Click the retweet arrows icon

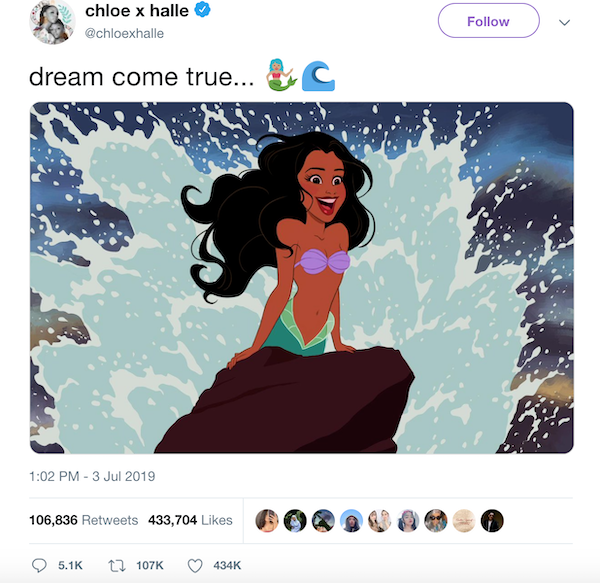click(116, 565)
